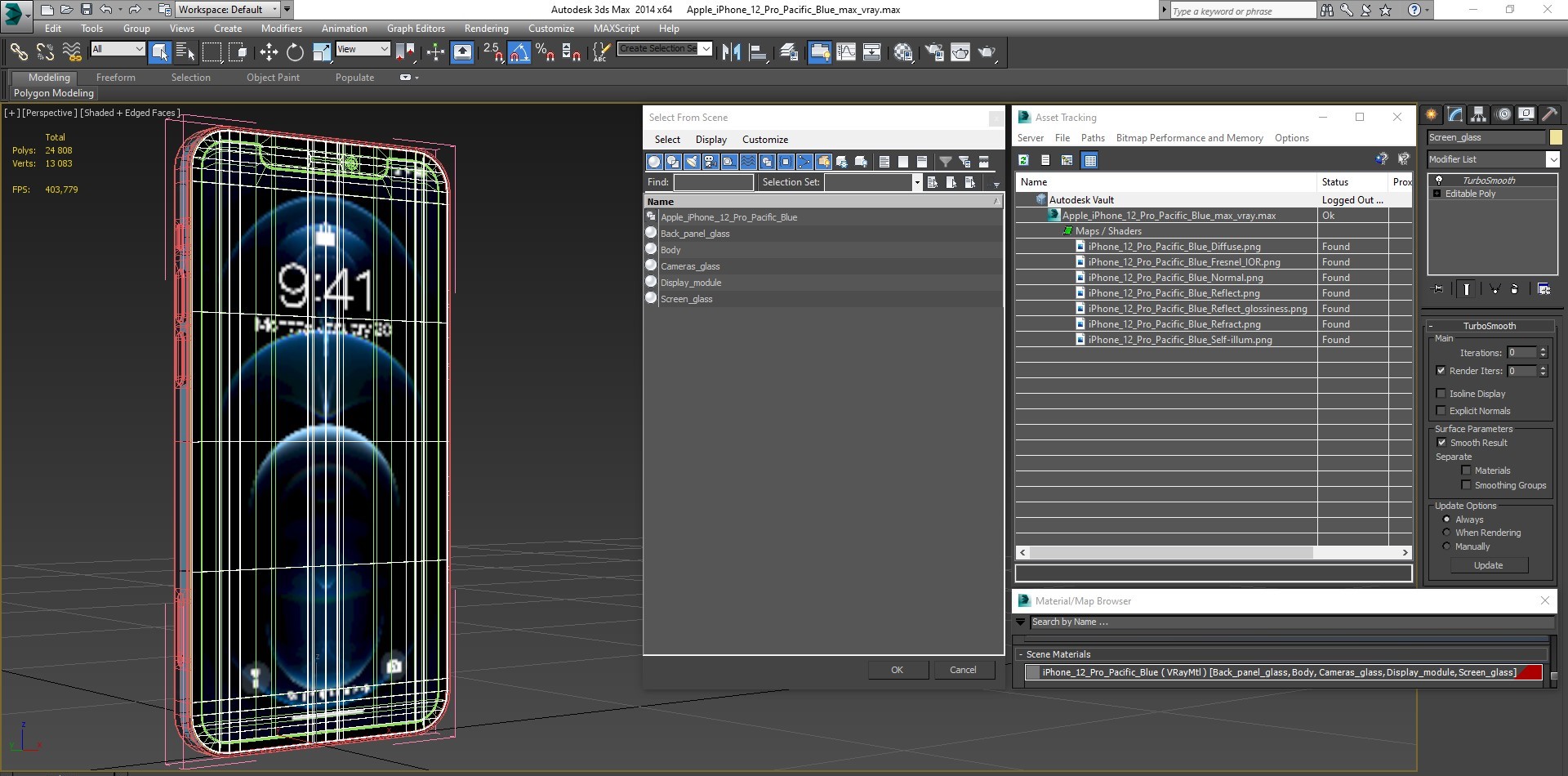
Task: Click the Polygon Modeling panel label
Action: (54, 93)
